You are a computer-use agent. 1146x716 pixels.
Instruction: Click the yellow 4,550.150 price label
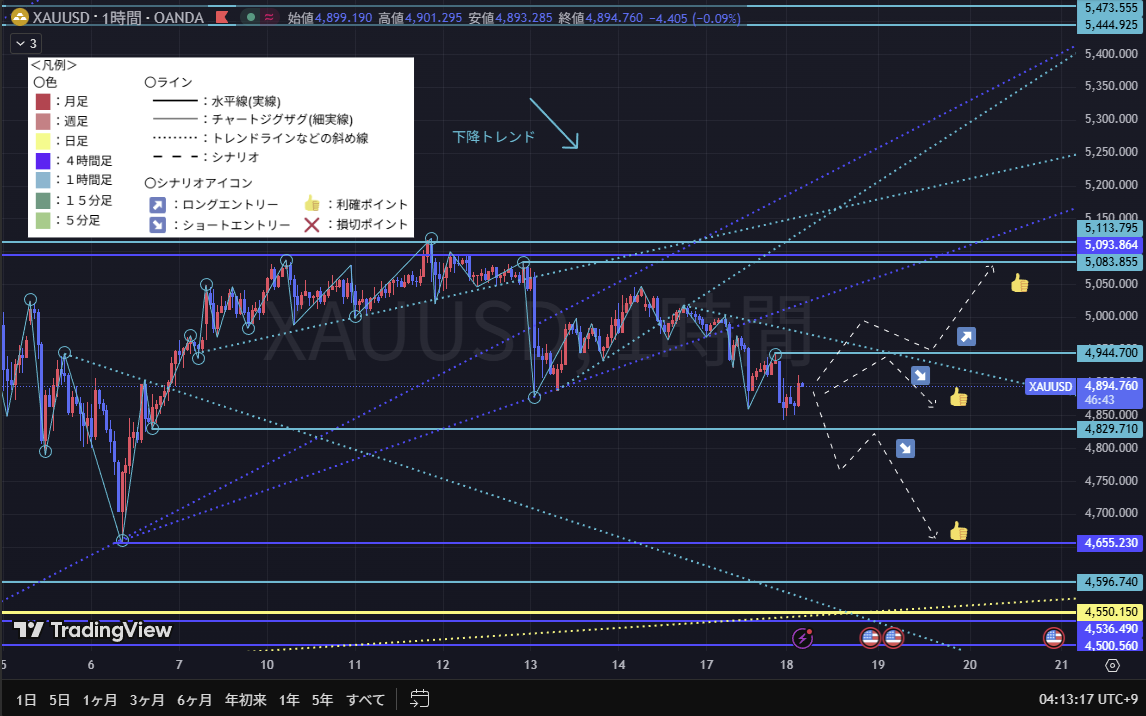pyautogui.click(x=1110, y=611)
